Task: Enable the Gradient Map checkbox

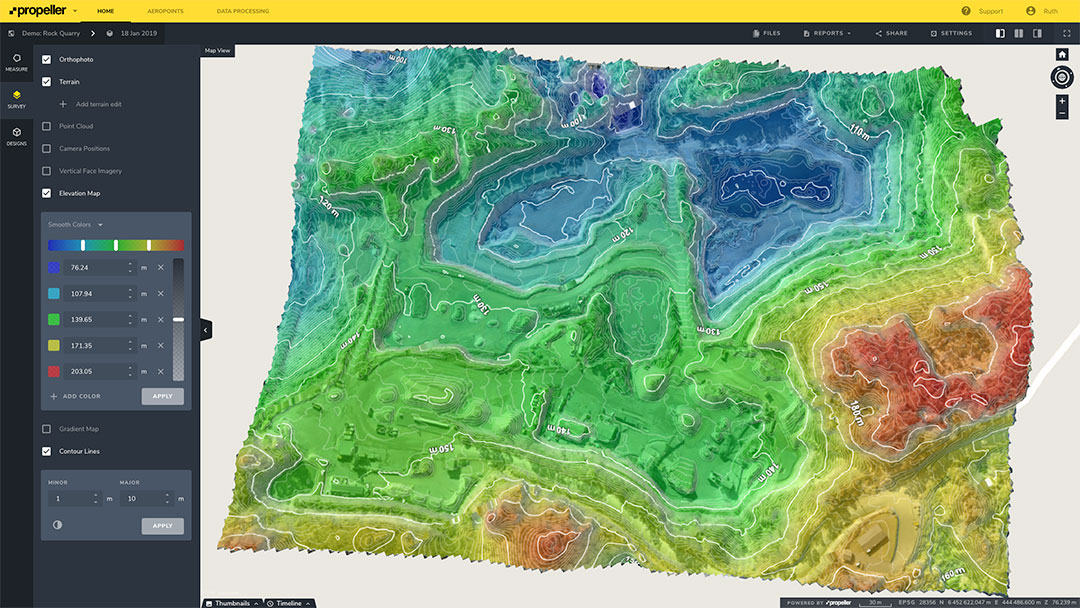Action: 46,429
